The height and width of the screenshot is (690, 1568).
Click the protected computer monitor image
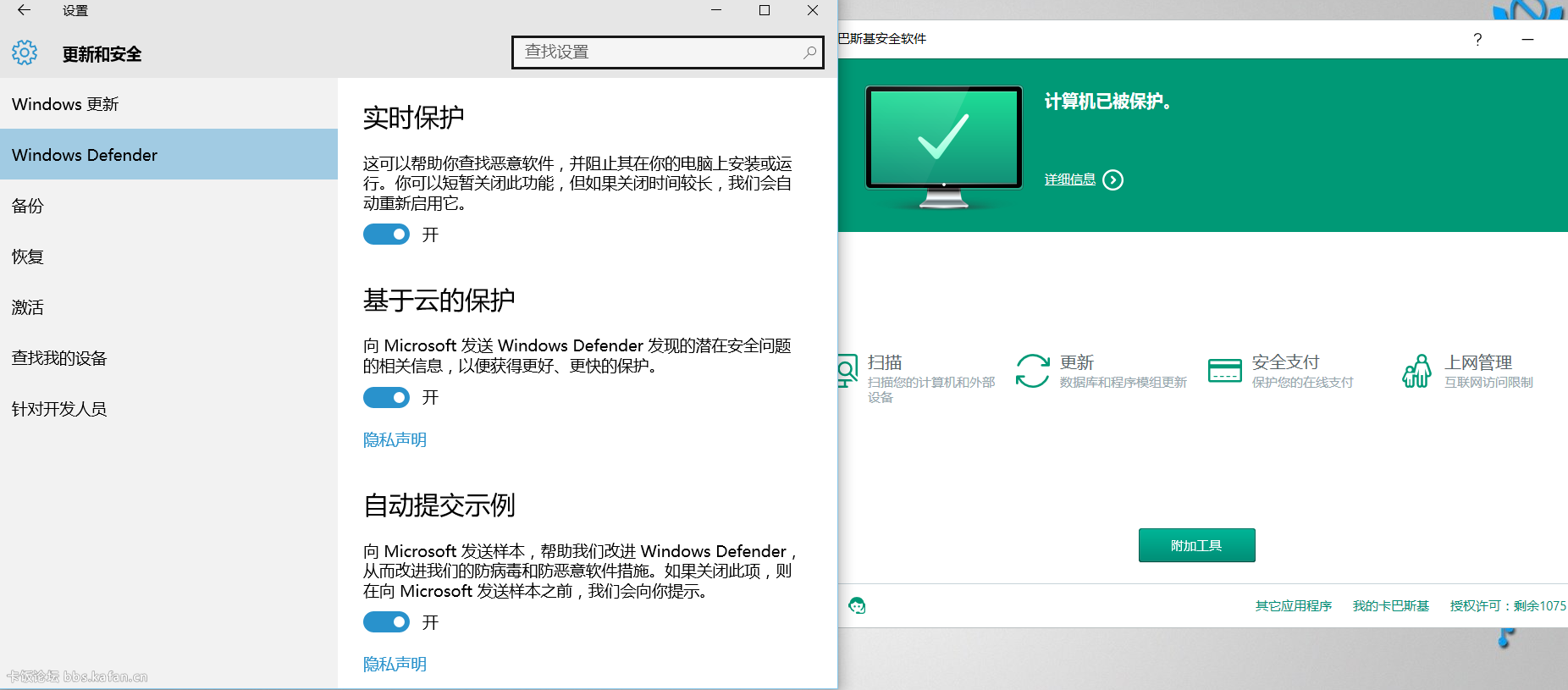click(x=944, y=146)
